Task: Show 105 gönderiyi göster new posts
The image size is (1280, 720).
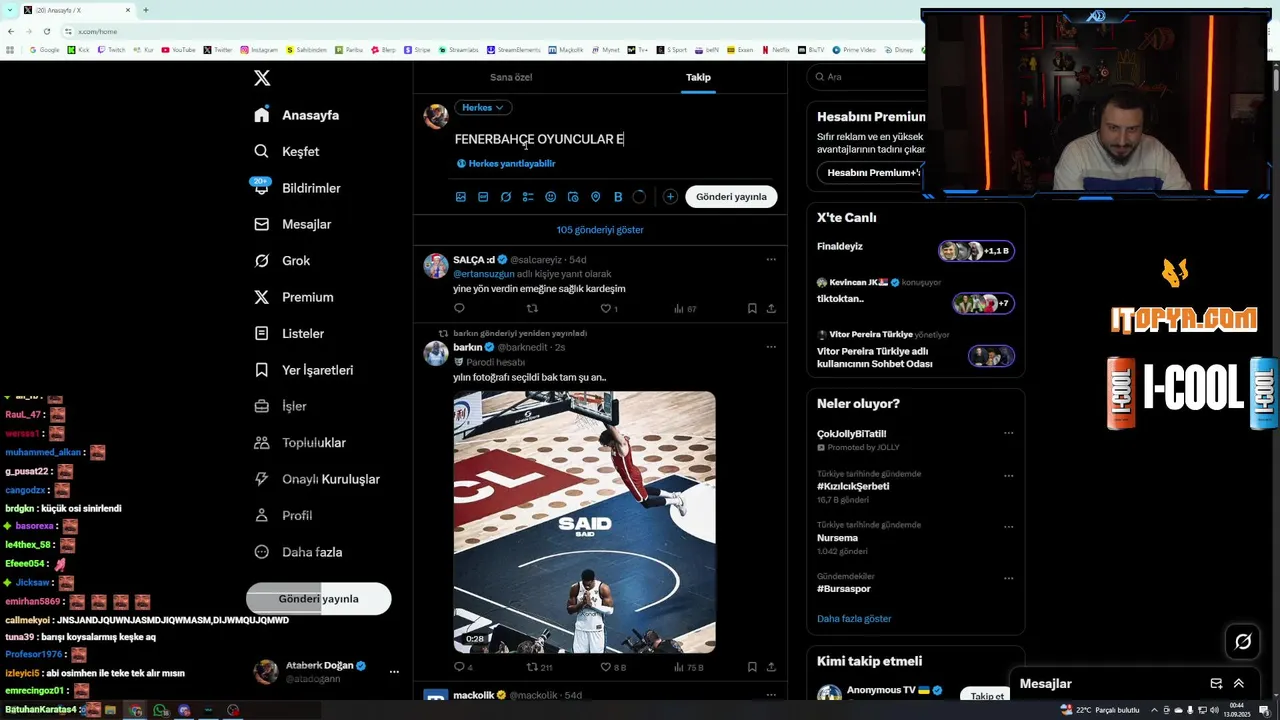Action: (x=600, y=230)
